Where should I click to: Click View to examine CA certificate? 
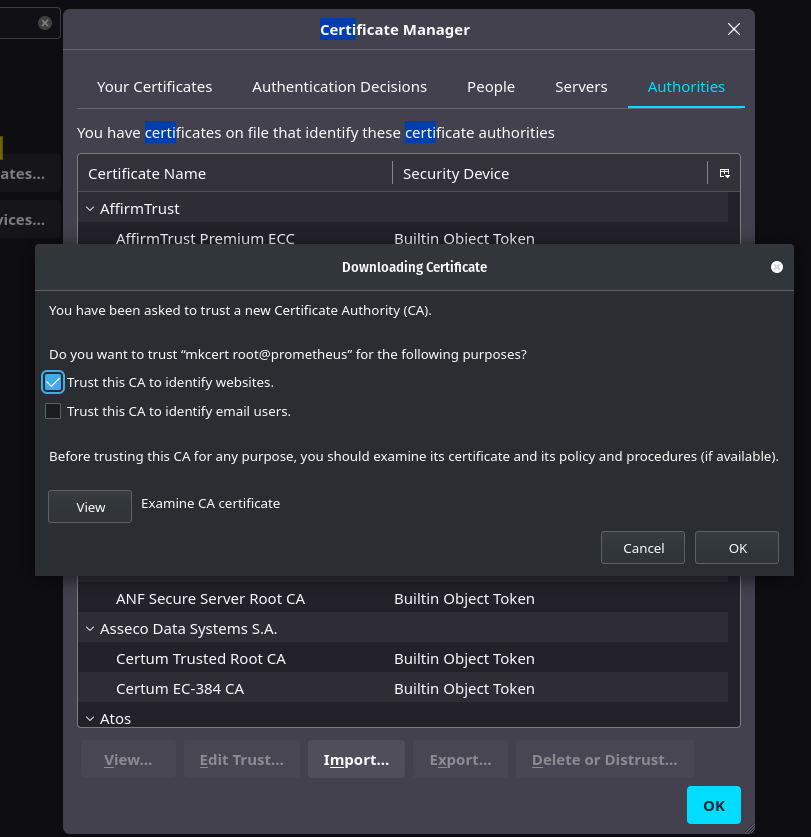tap(90, 507)
